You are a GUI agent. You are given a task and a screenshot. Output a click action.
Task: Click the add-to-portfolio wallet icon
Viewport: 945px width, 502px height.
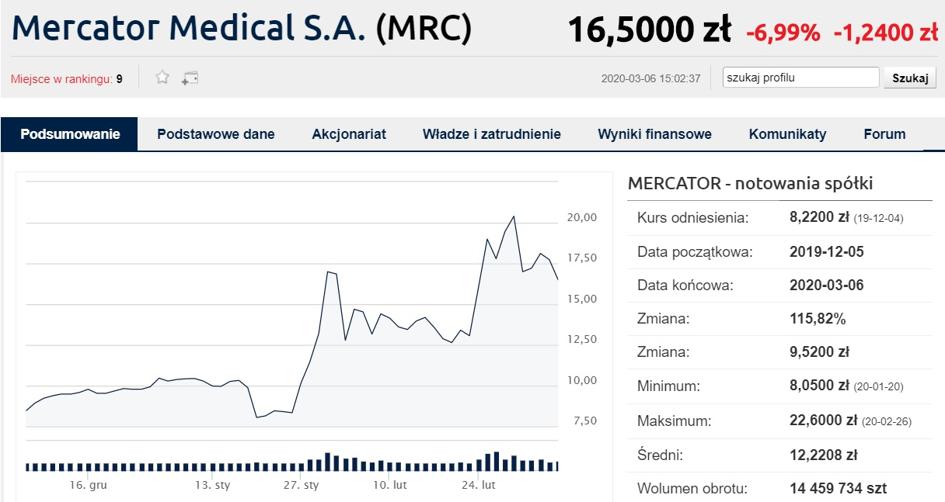tap(189, 78)
